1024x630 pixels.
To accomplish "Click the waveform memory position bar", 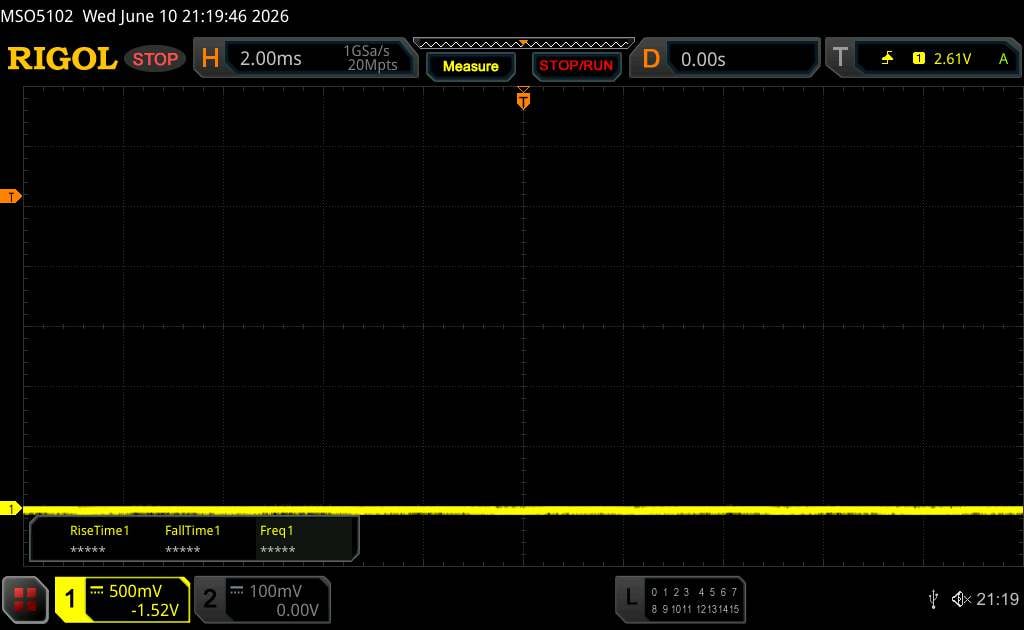I will click(524, 44).
